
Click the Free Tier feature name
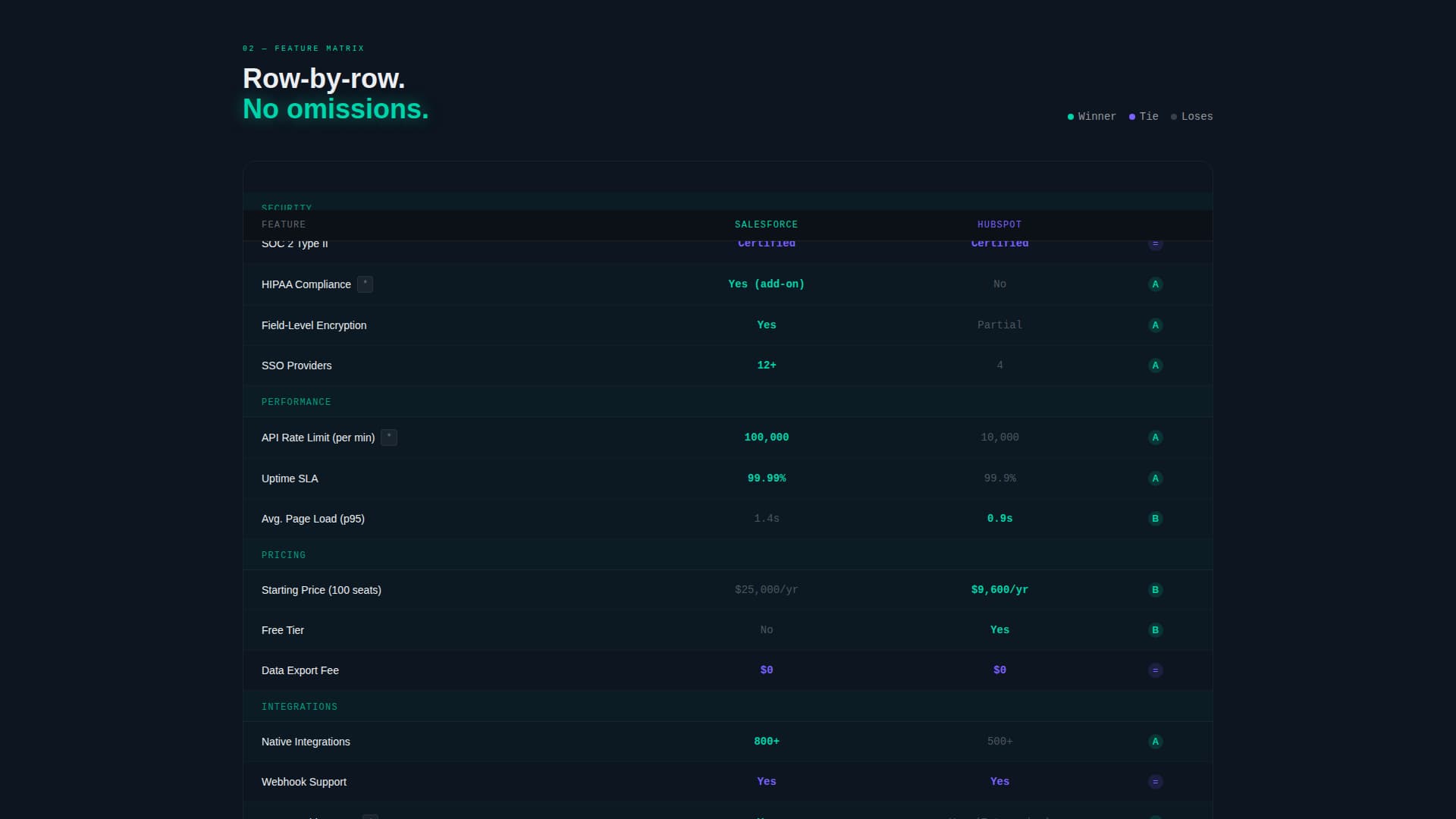coord(283,630)
